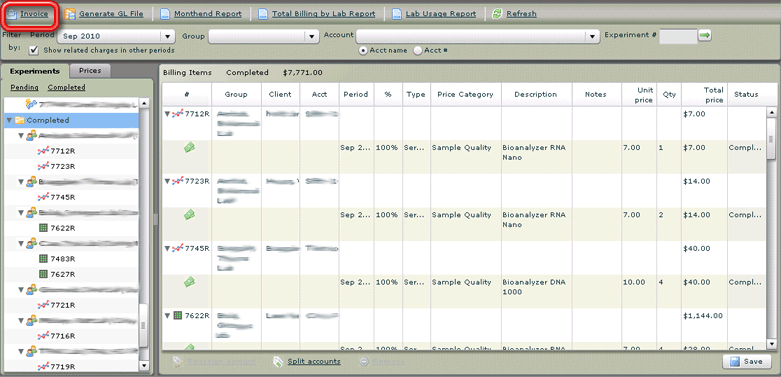Click the Status column header
The height and width of the screenshot is (377, 781).
point(746,95)
